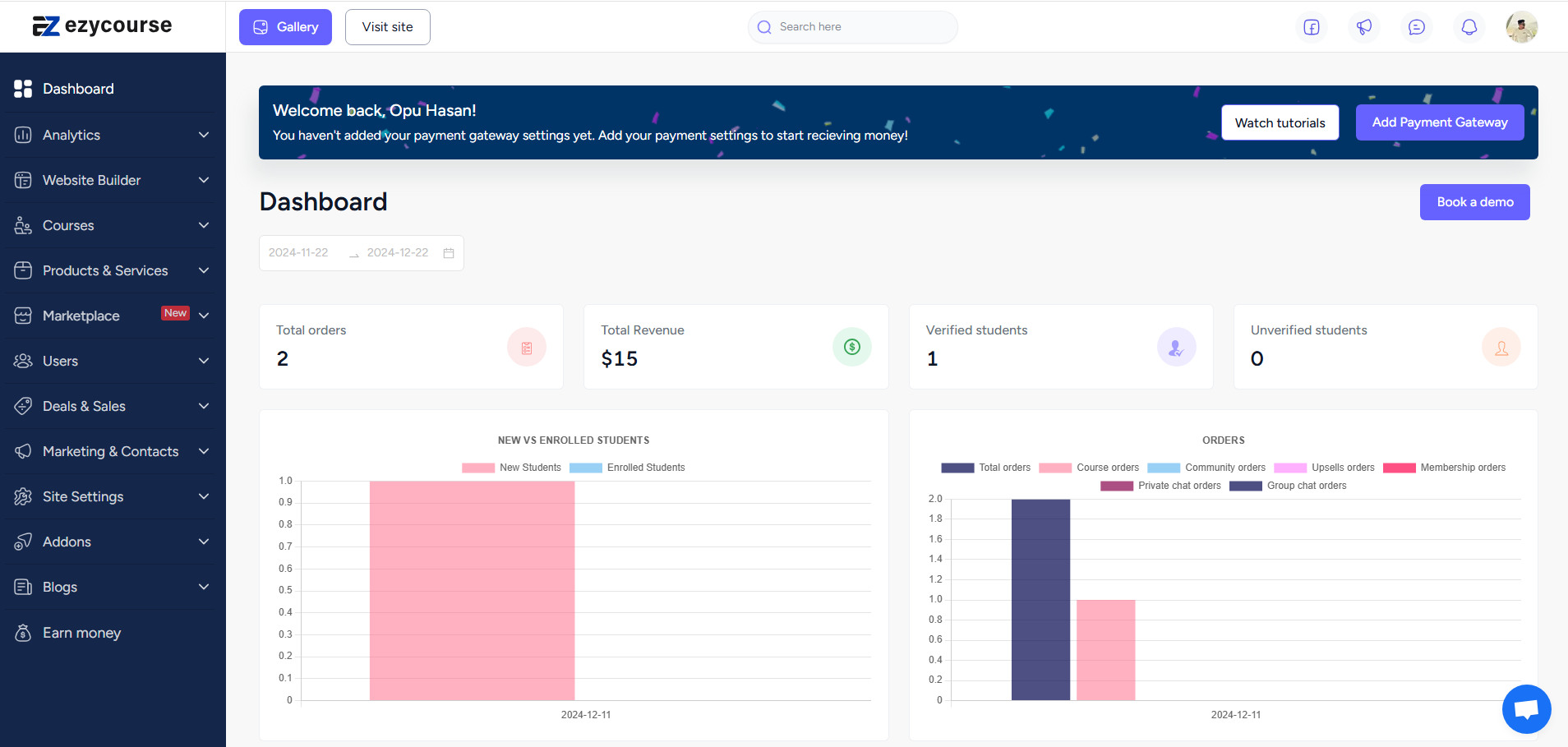
Task: Expand the Analytics menu chevron
Action: (204, 135)
